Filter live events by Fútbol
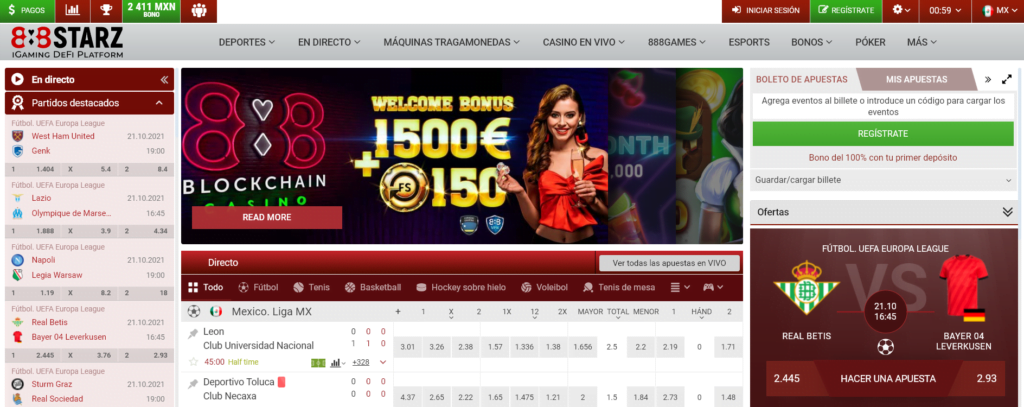 258,287
